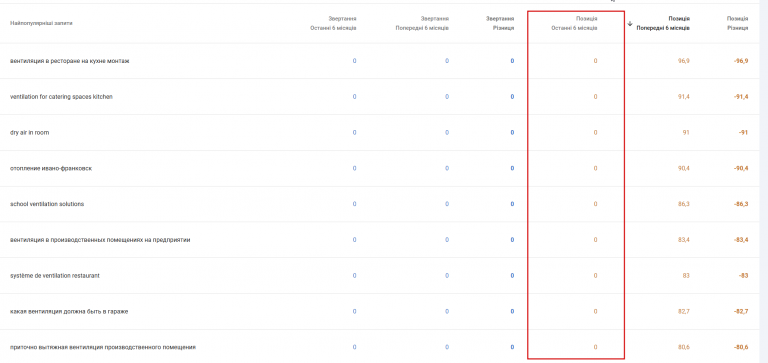Click position difference -83 for 'système de ventilation restaurant'
Viewport: 768px width, 363px height.
pos(744,275)
